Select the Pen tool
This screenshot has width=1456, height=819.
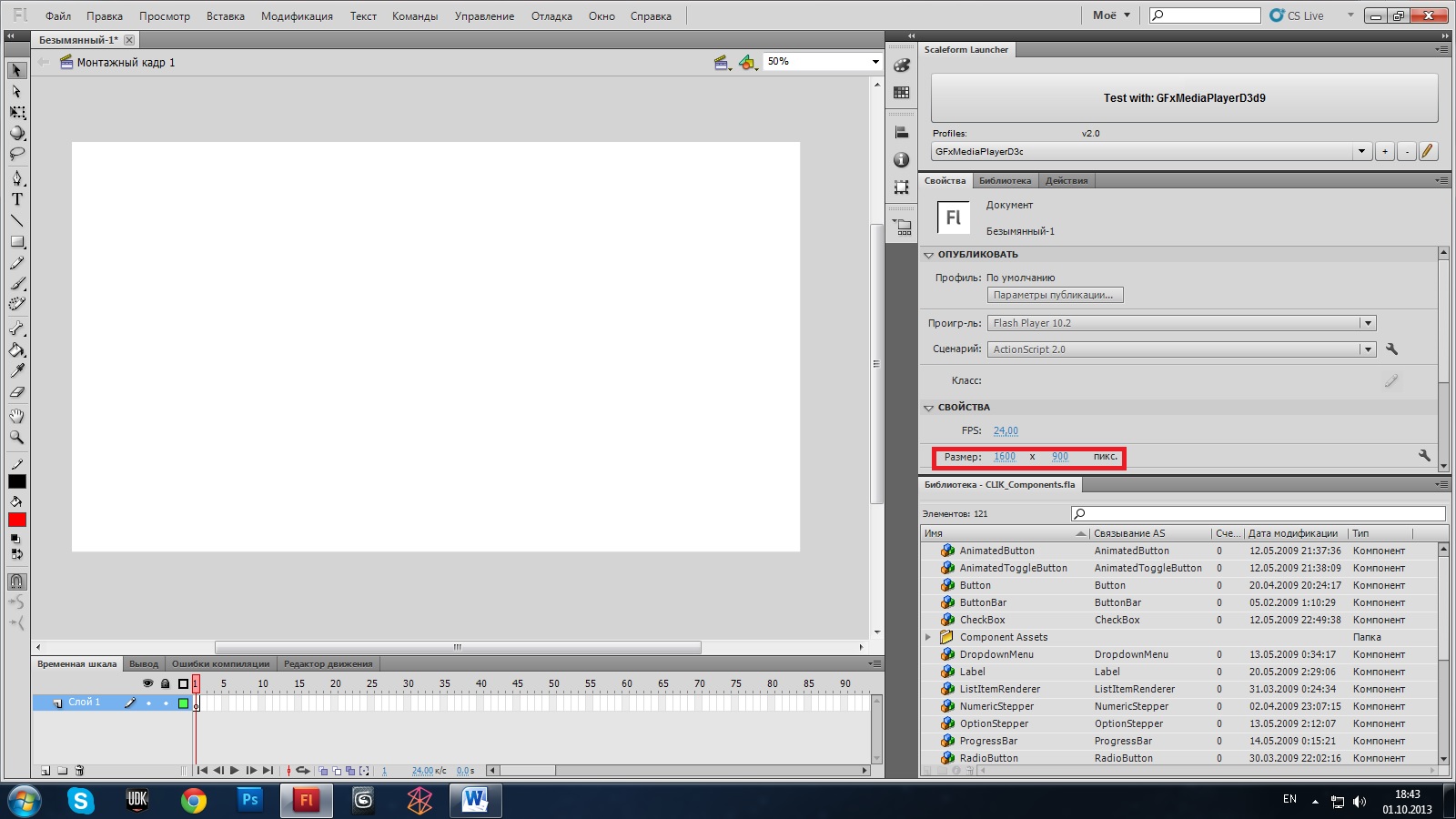click(16, 177)
